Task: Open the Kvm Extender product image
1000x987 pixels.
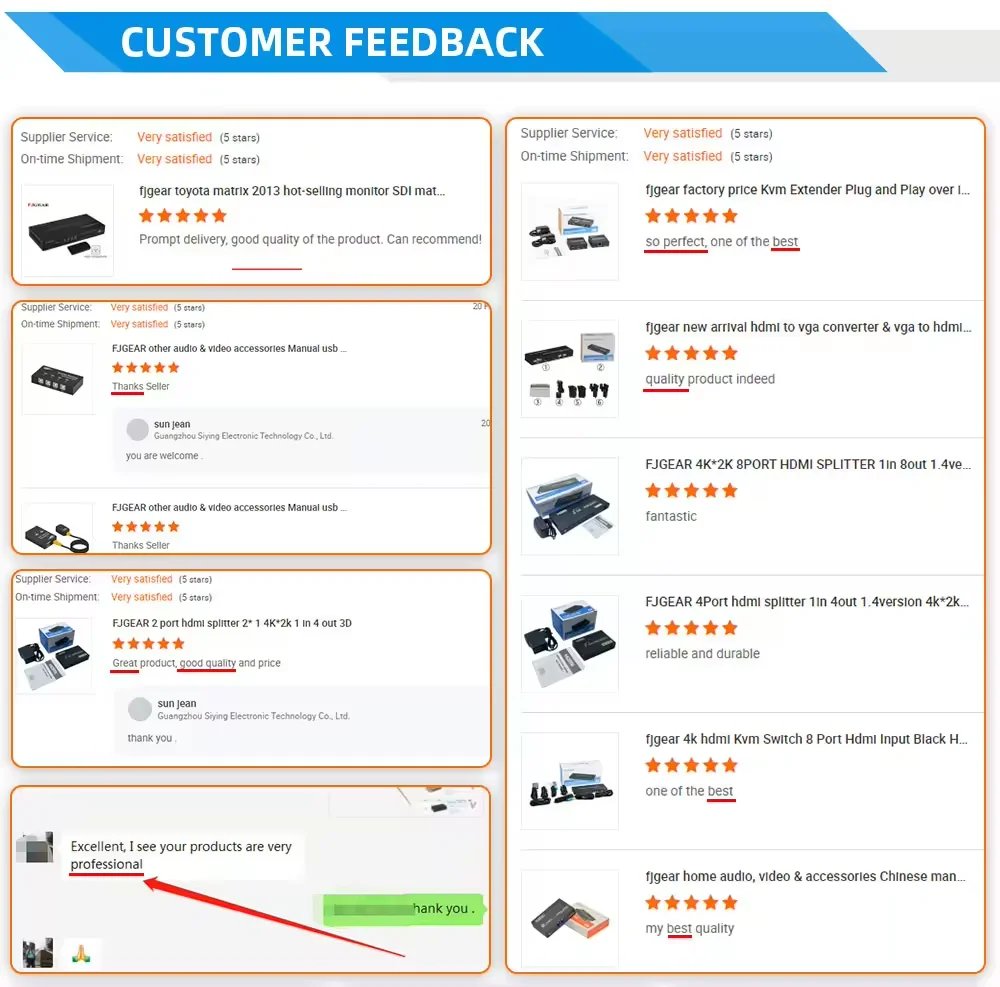Action: pyautogui.click(x=570, y=231)
